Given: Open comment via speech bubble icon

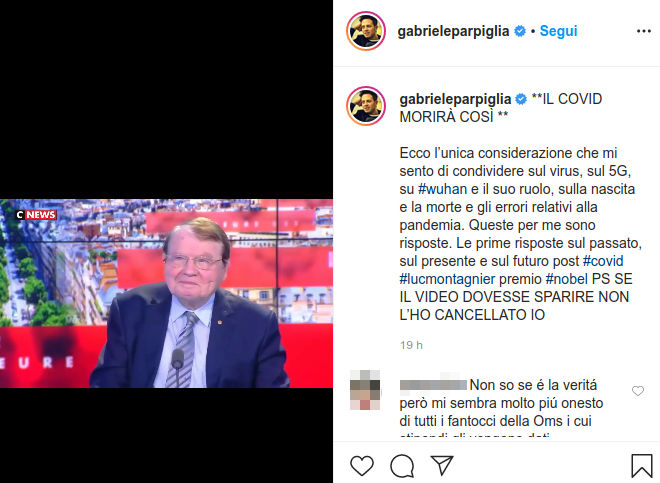Looking at the screenshot, I should [x=402, y=466].
